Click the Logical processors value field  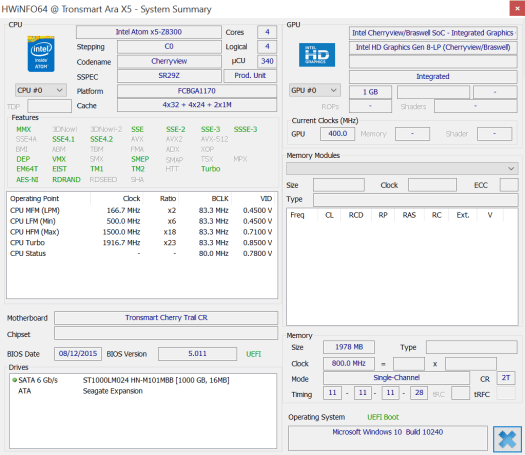[x=267, y=47]
